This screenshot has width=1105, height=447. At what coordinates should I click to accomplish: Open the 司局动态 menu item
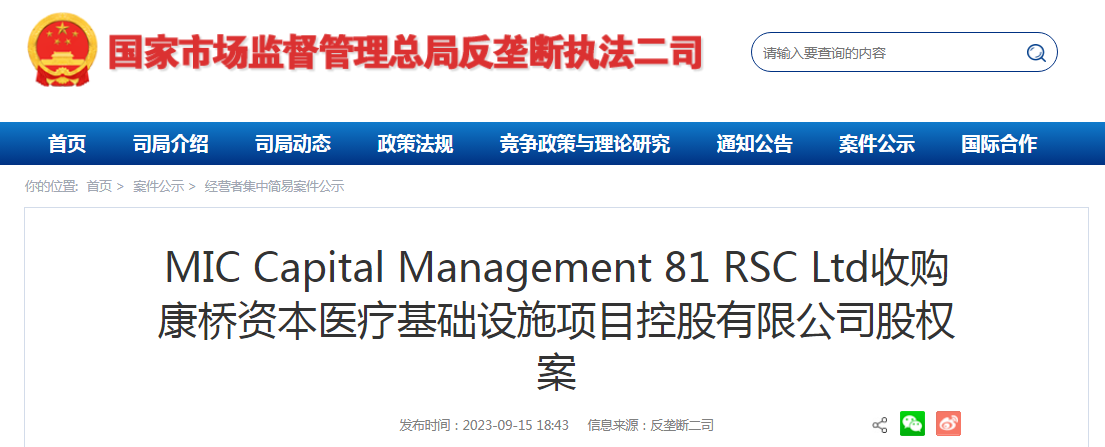(x=292, y=144)
